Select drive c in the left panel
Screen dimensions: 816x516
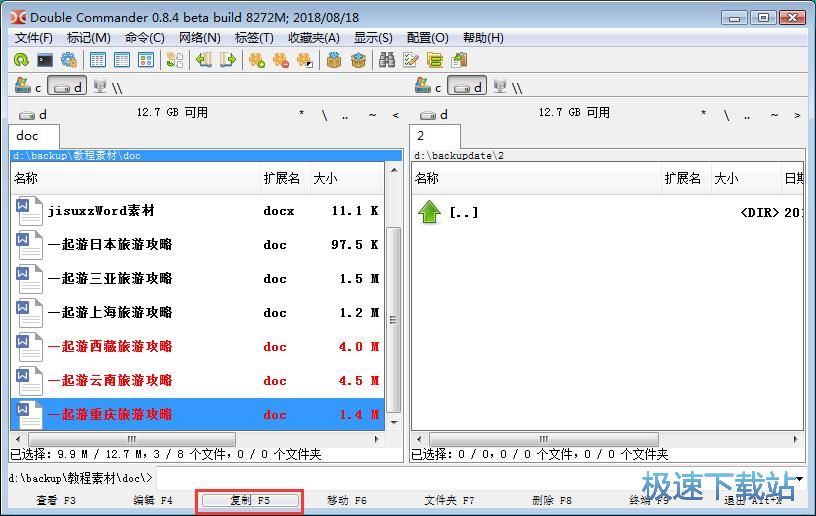(28, 86)
